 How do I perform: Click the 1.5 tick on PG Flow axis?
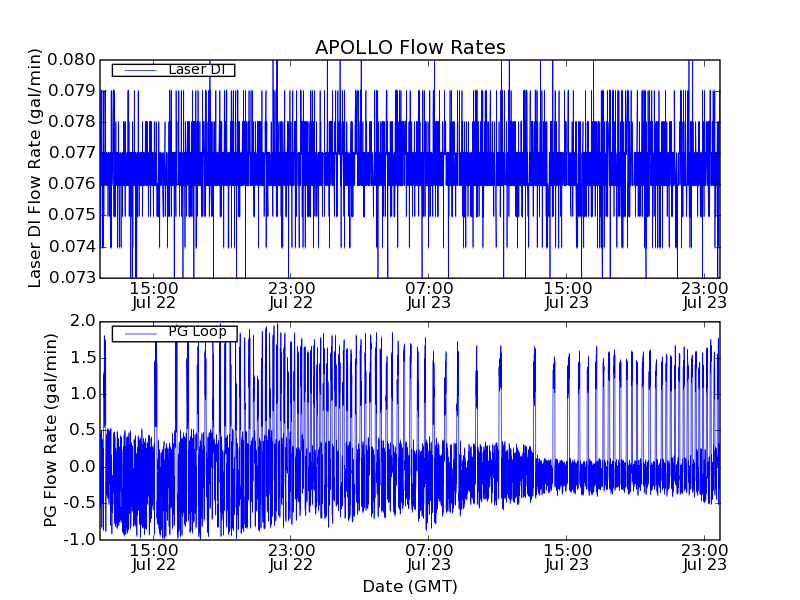point(83,358)
